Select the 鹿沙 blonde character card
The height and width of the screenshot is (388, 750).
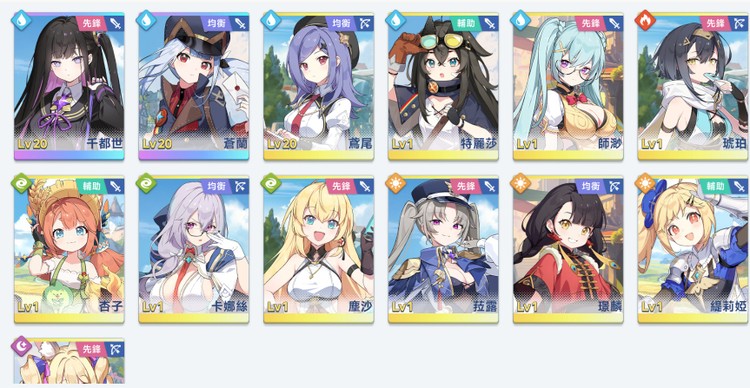point(319,249)
